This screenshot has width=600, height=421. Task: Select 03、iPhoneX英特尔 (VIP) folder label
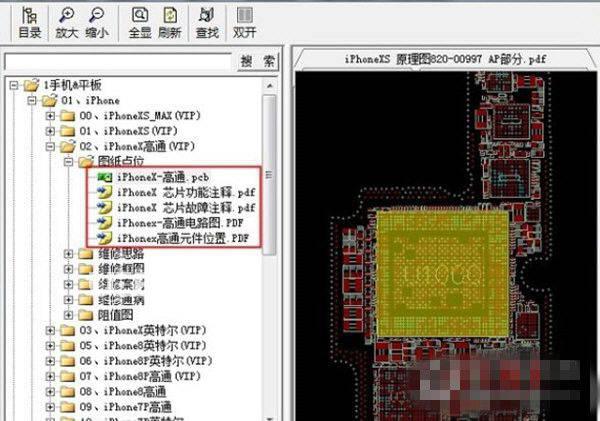click(x=143, y=330)
